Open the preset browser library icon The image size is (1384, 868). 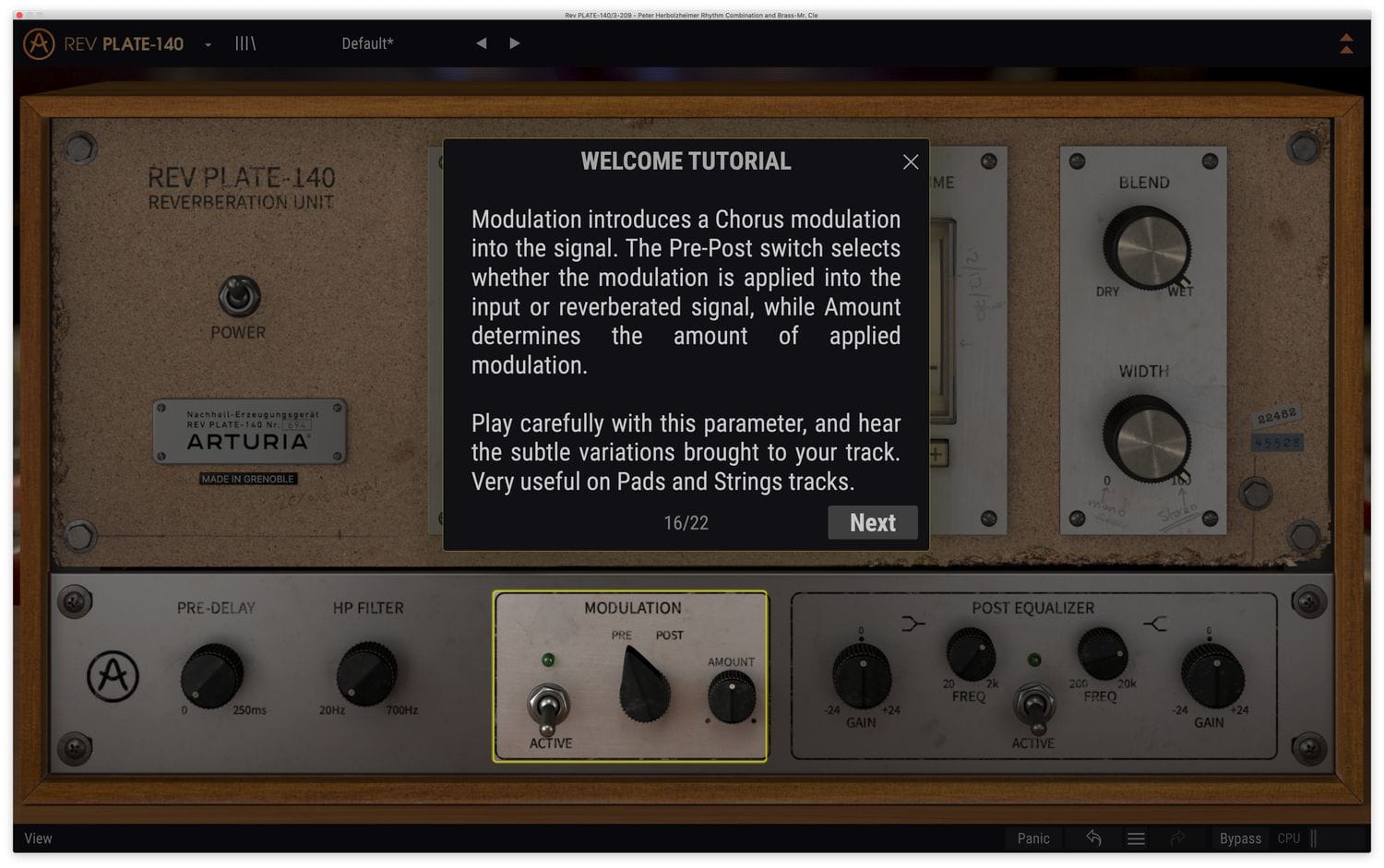245,43
